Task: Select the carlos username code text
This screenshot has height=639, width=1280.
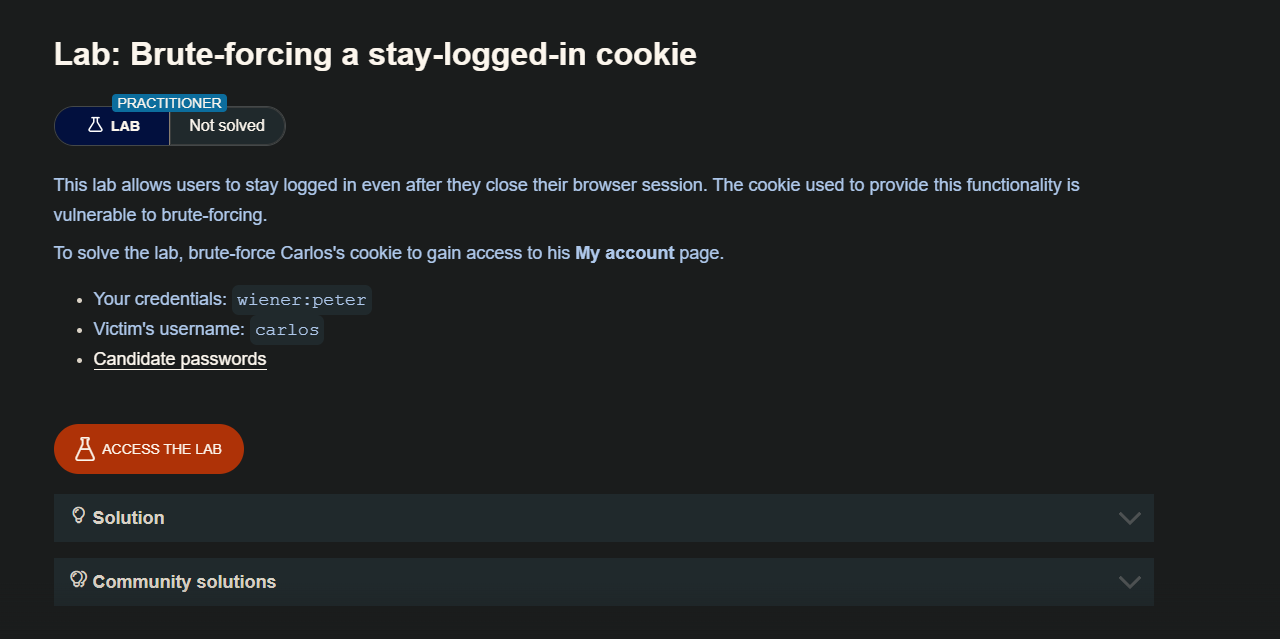Action: pos(287,330)
